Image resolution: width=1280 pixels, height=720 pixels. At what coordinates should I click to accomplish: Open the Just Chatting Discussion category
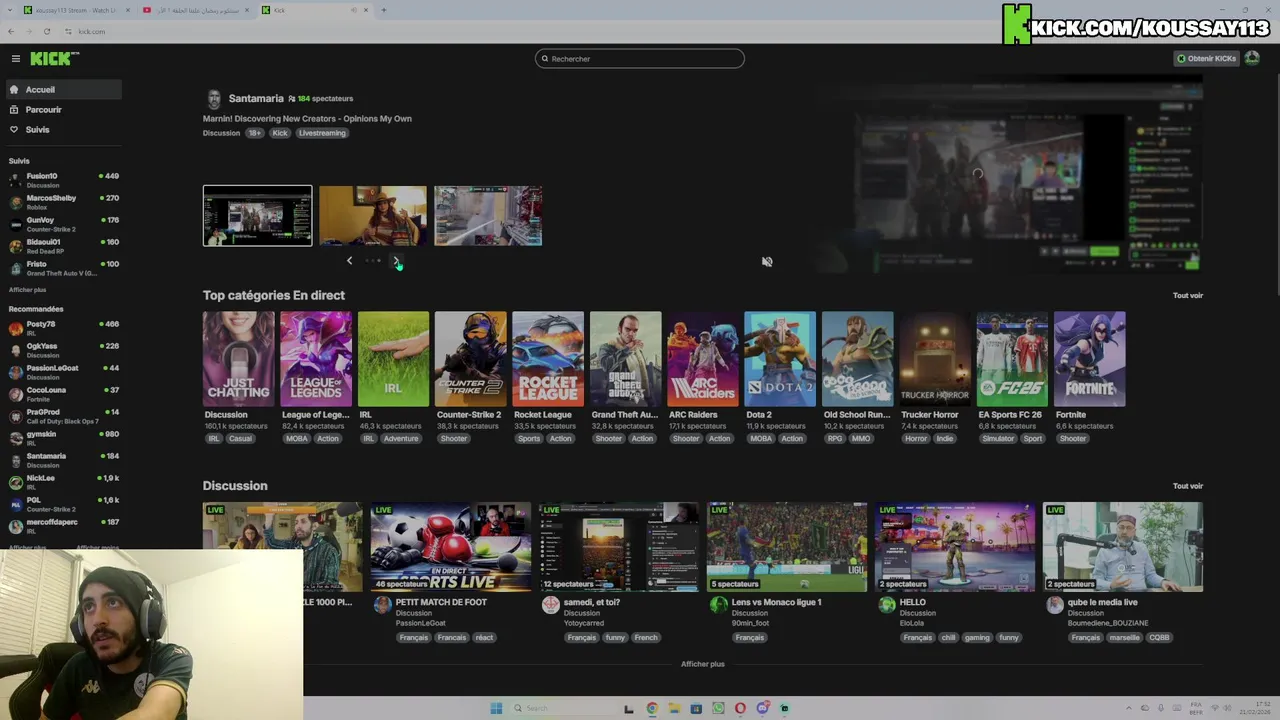(238, 359)
